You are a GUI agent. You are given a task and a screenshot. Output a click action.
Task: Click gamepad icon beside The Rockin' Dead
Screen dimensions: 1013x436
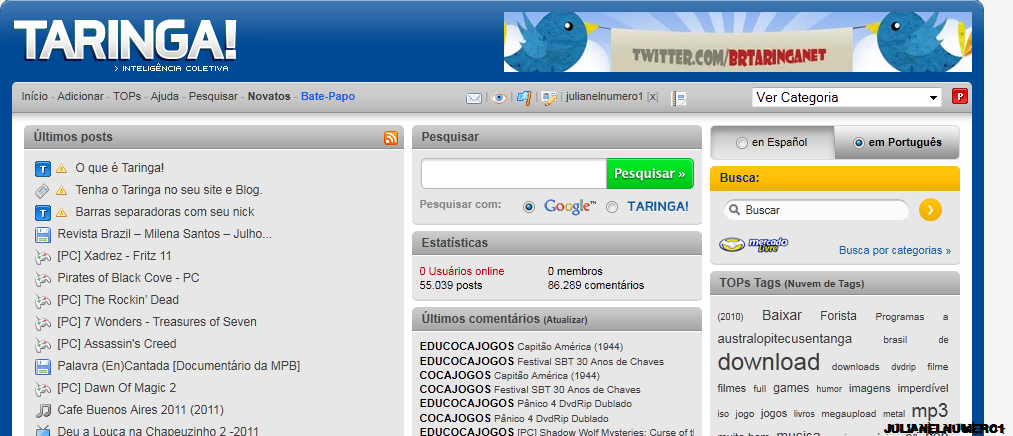point(43,301)
